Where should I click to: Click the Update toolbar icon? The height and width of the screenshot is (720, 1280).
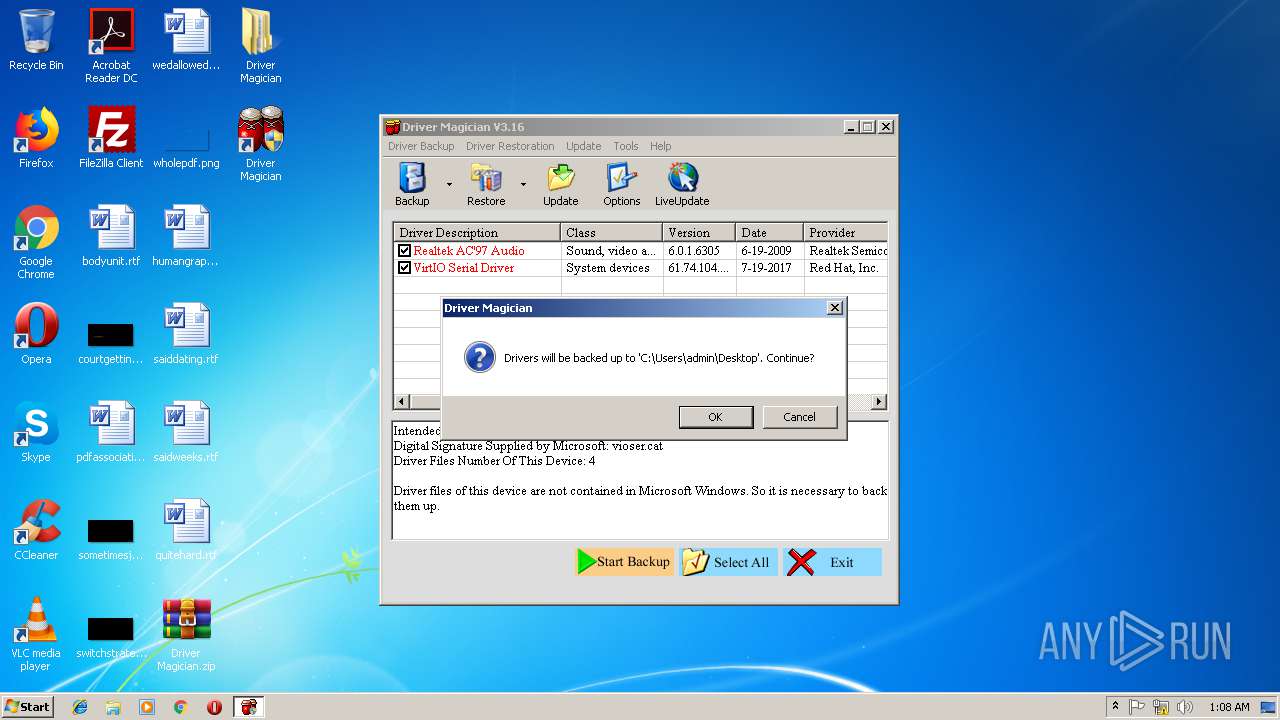tap(561, 185)
